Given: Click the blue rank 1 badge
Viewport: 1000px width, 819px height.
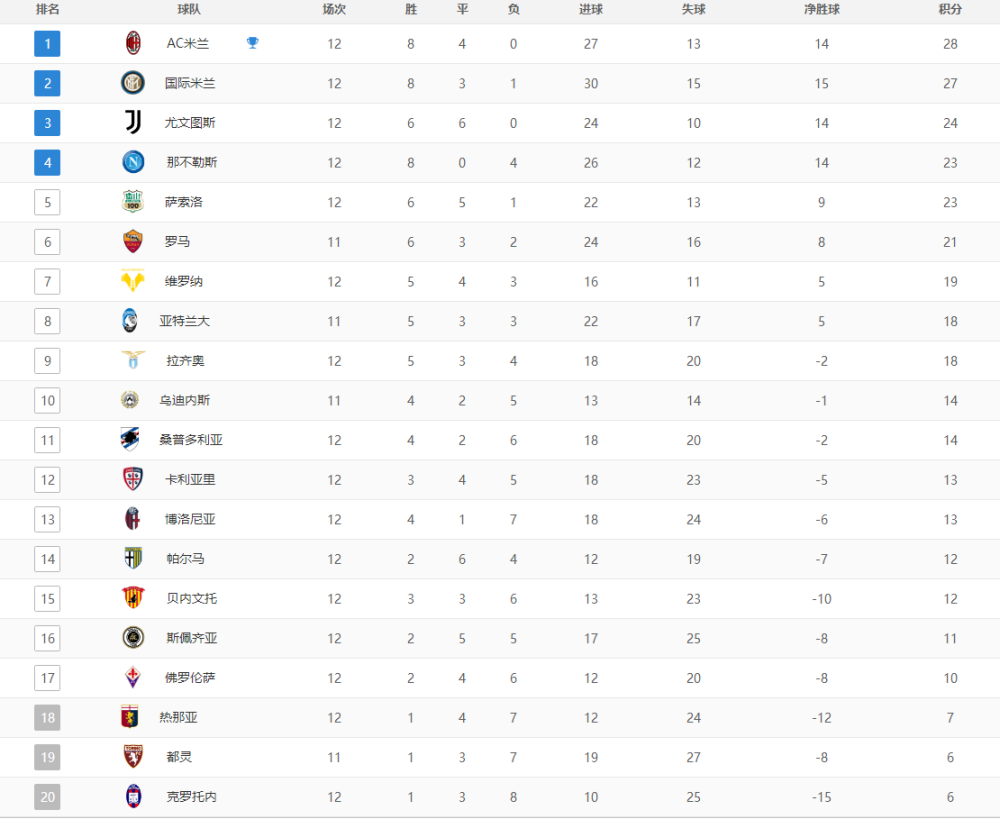Looking at the screenshot, I should tap(47, 44).
